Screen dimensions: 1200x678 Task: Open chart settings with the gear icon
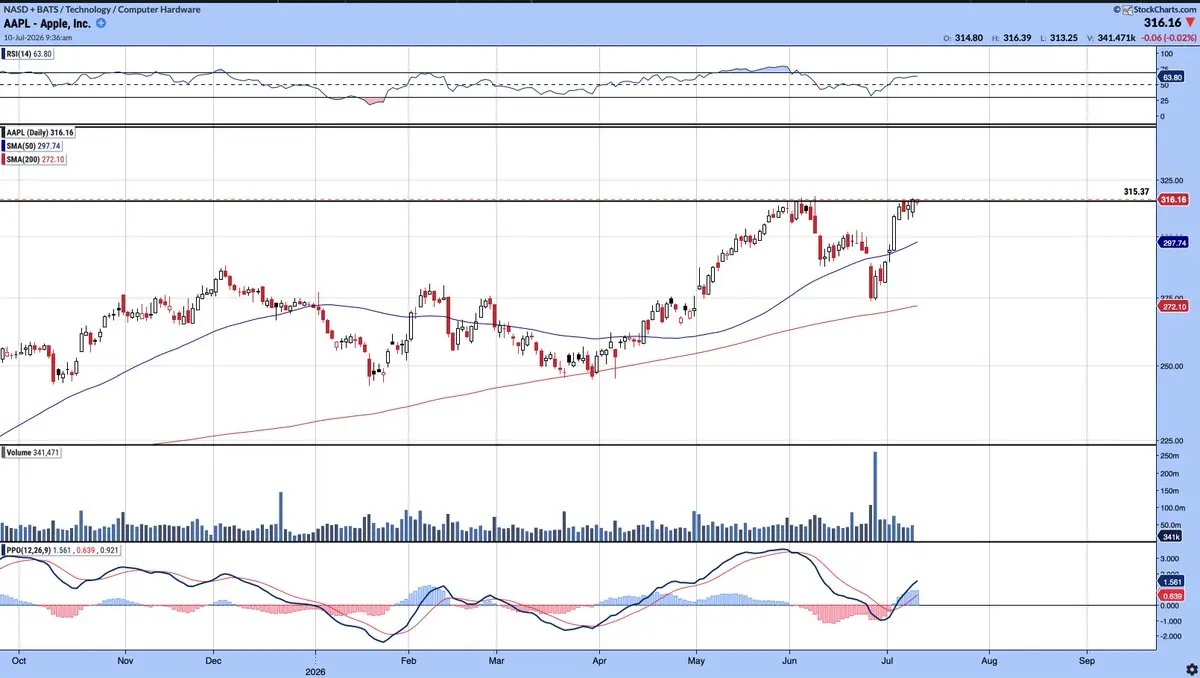tap(1190, 668)
